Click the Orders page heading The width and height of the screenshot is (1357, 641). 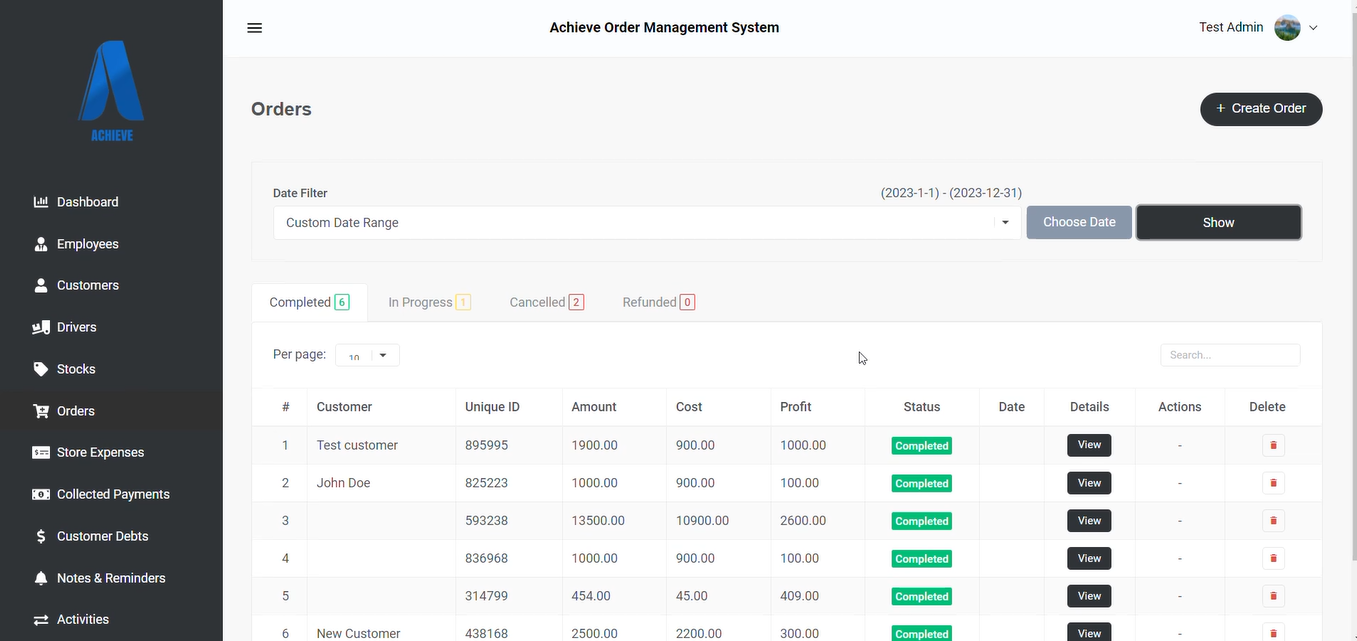281,109
